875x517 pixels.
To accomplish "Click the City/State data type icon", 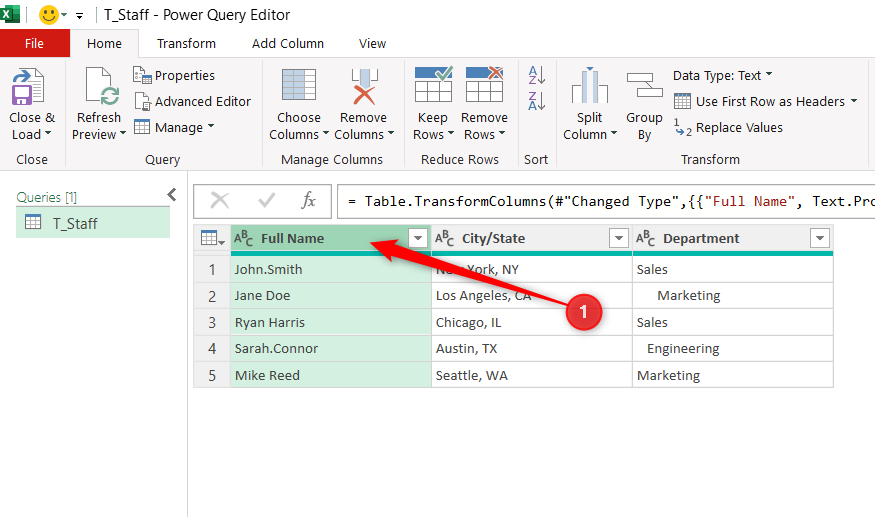I will click(444, 238).
